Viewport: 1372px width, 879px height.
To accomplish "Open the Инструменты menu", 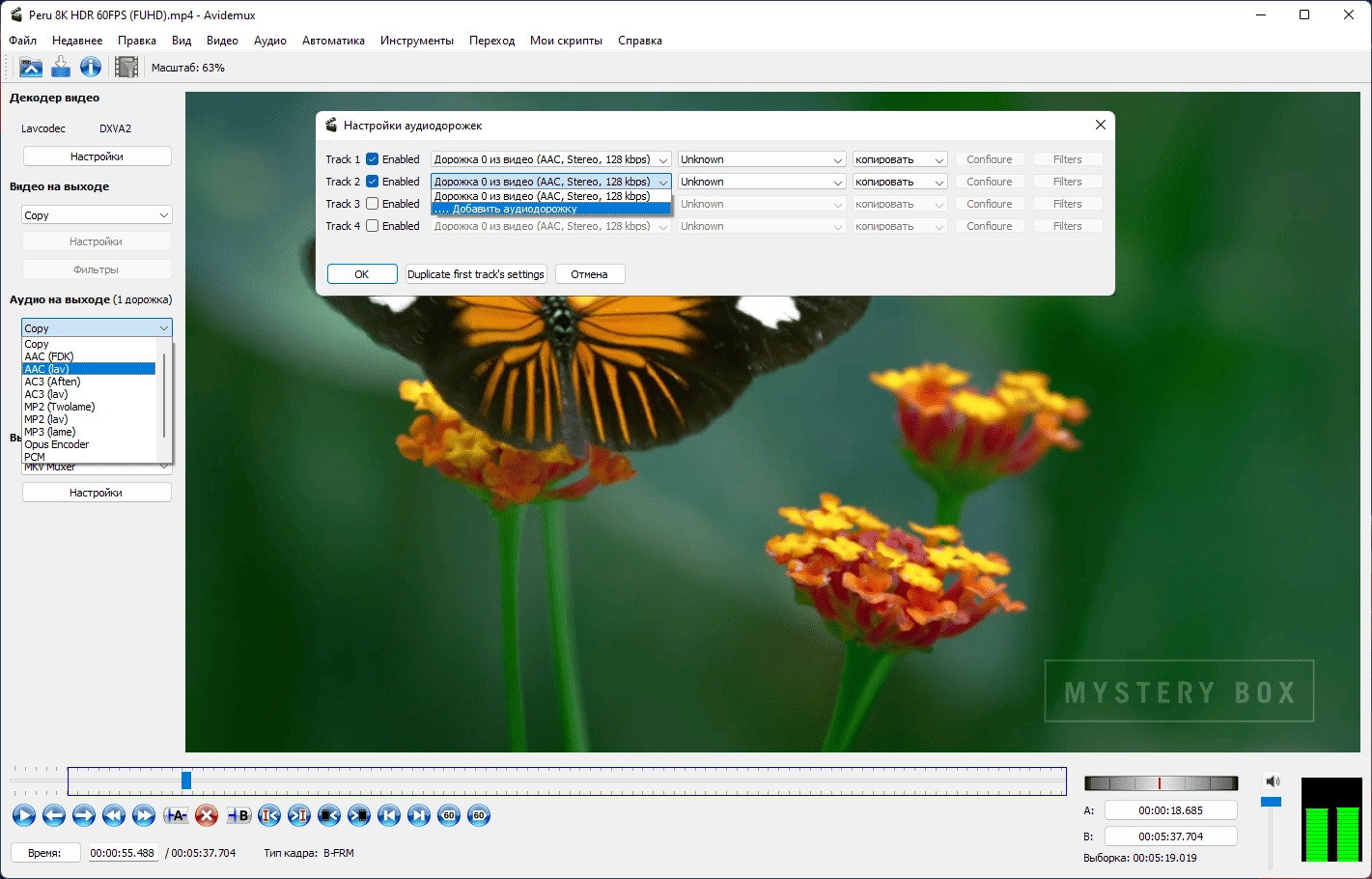I will 417,41.
